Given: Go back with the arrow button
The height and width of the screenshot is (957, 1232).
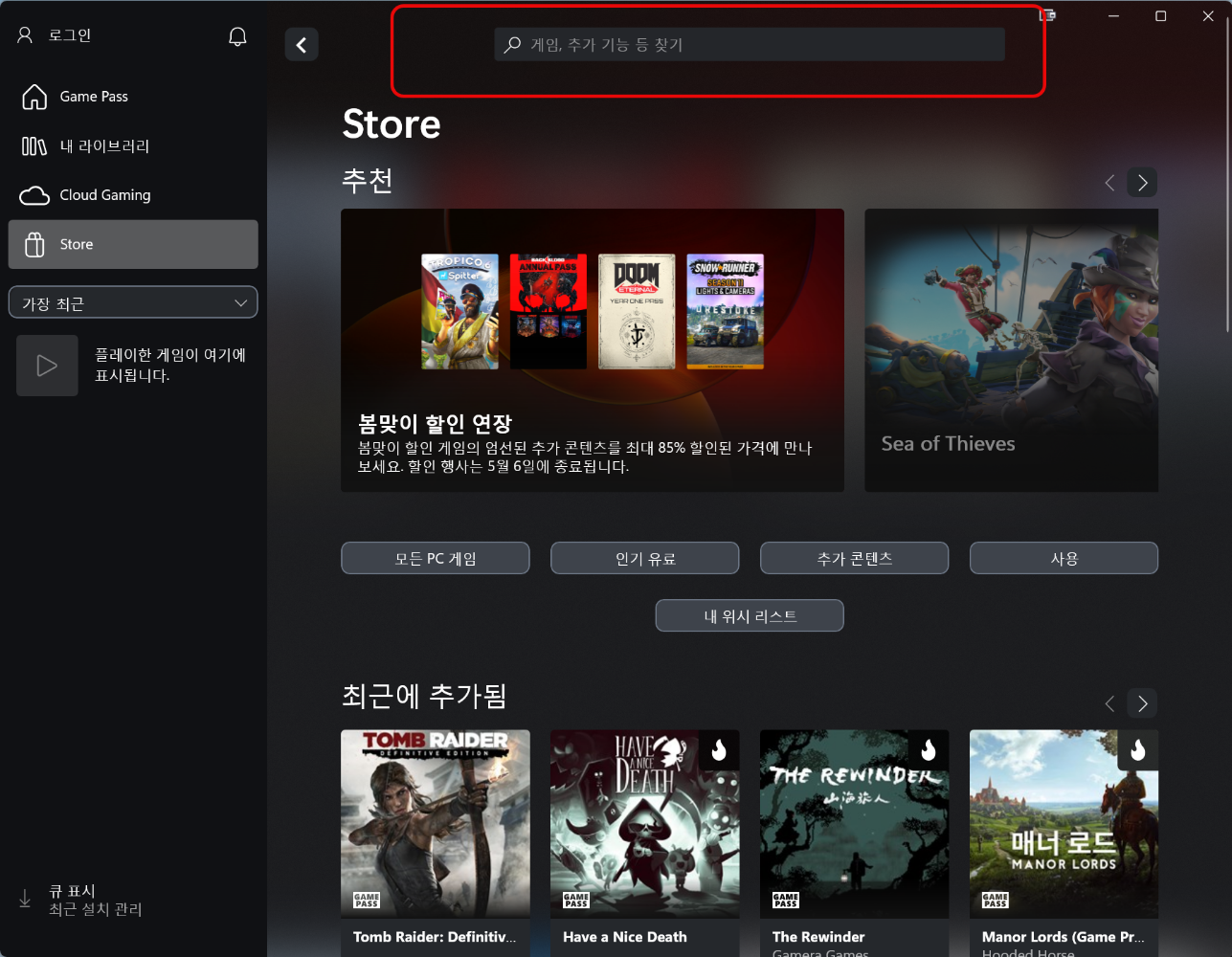Looking at the screenshot, I should (302, 45).
